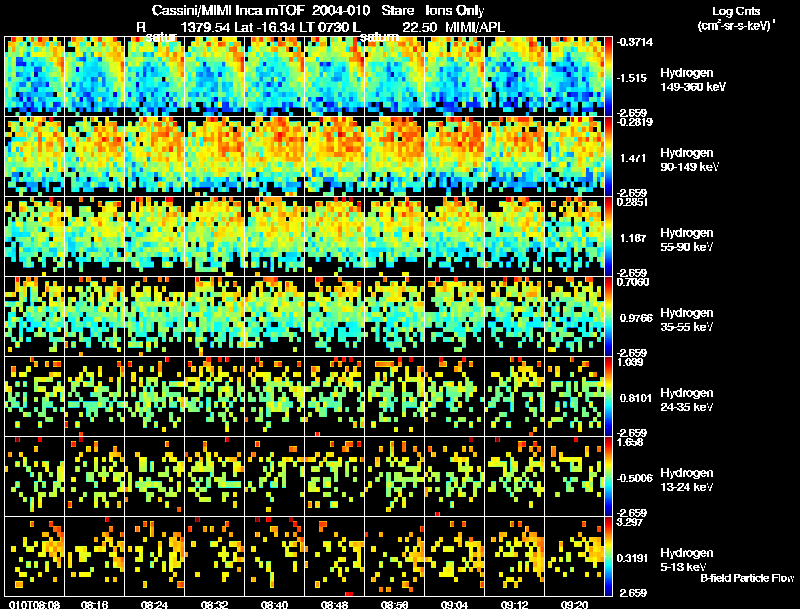Click the colorbar maximum value -0.3714
This screenshot has height=609, width=800.
pyautogui.click(x=634, y=42)
